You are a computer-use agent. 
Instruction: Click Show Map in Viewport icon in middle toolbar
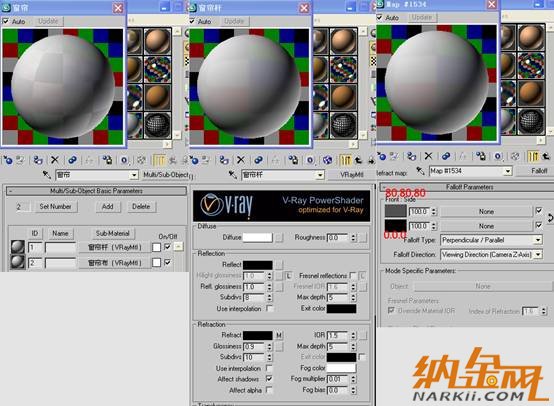328,160
